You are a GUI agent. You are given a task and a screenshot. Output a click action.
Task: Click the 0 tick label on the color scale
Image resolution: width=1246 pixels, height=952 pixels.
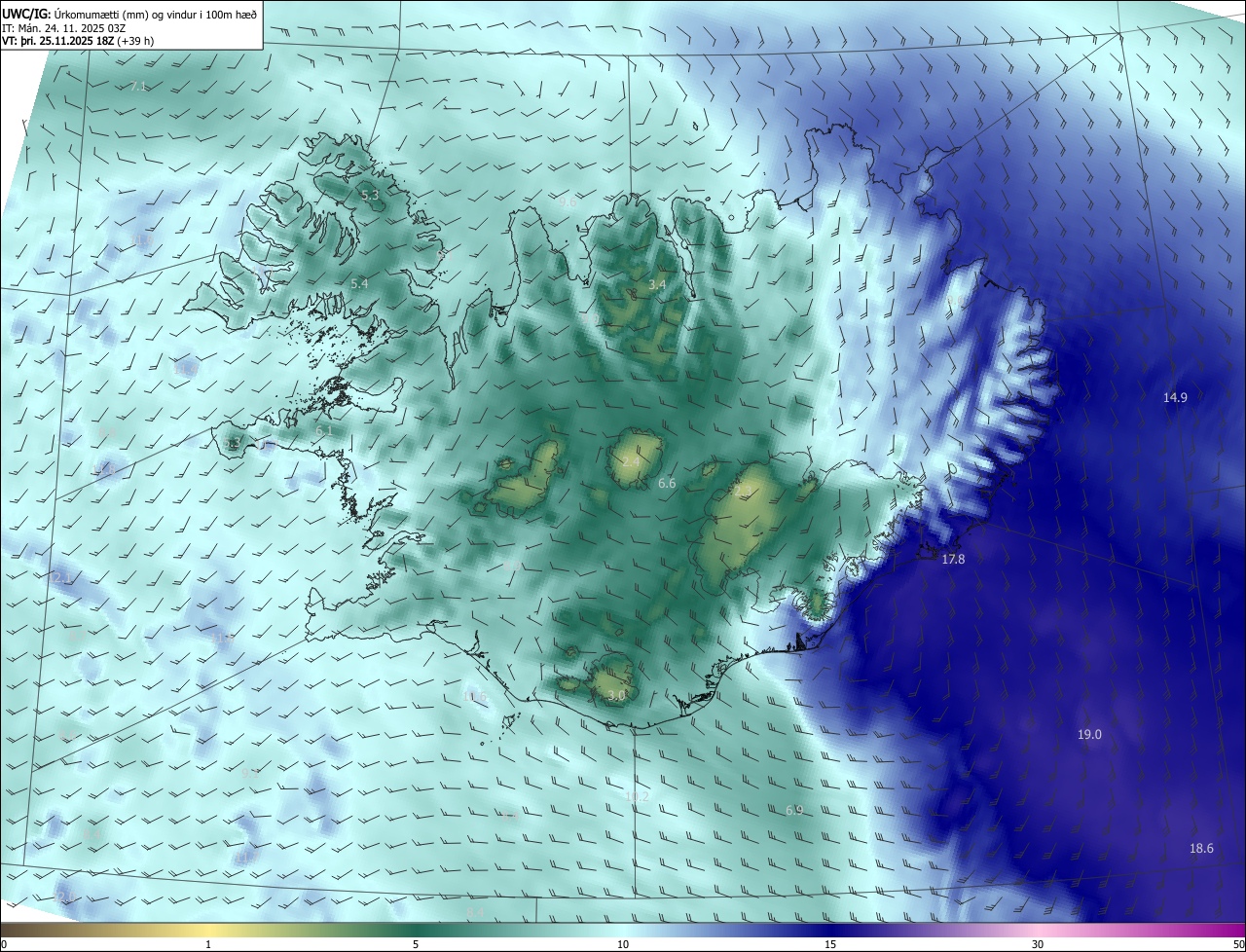[4, 944]
